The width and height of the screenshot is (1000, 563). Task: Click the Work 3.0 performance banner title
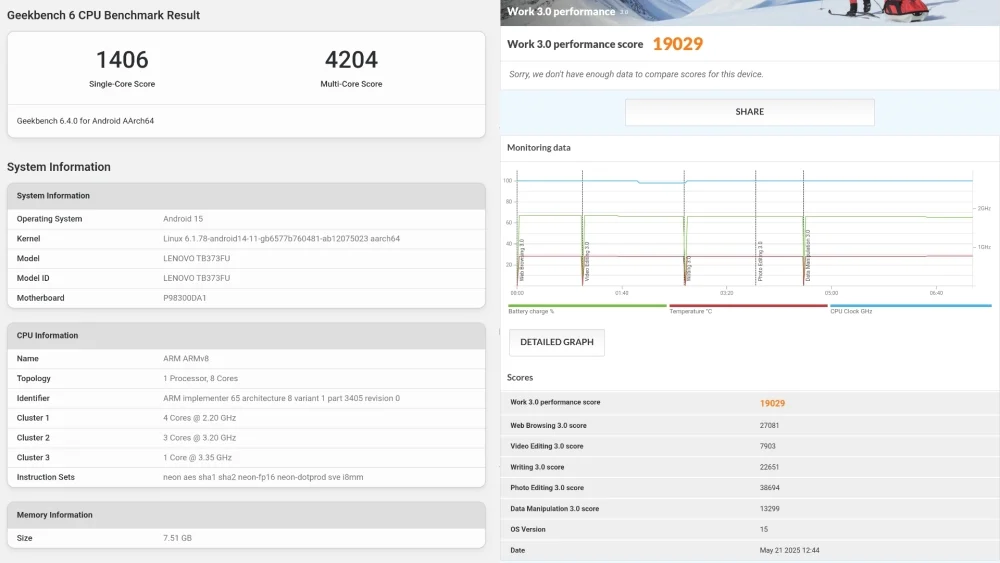click(561, 12)
